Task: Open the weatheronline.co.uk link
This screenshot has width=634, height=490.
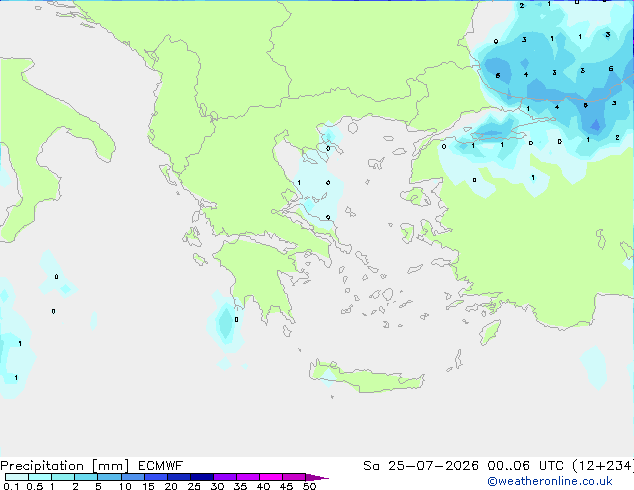Action: click(x=550, y=481)
